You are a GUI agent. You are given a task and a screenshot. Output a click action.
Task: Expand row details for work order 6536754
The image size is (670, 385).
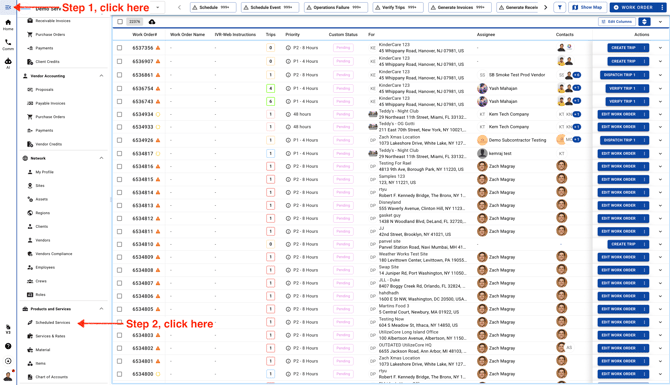pos(660,88)
